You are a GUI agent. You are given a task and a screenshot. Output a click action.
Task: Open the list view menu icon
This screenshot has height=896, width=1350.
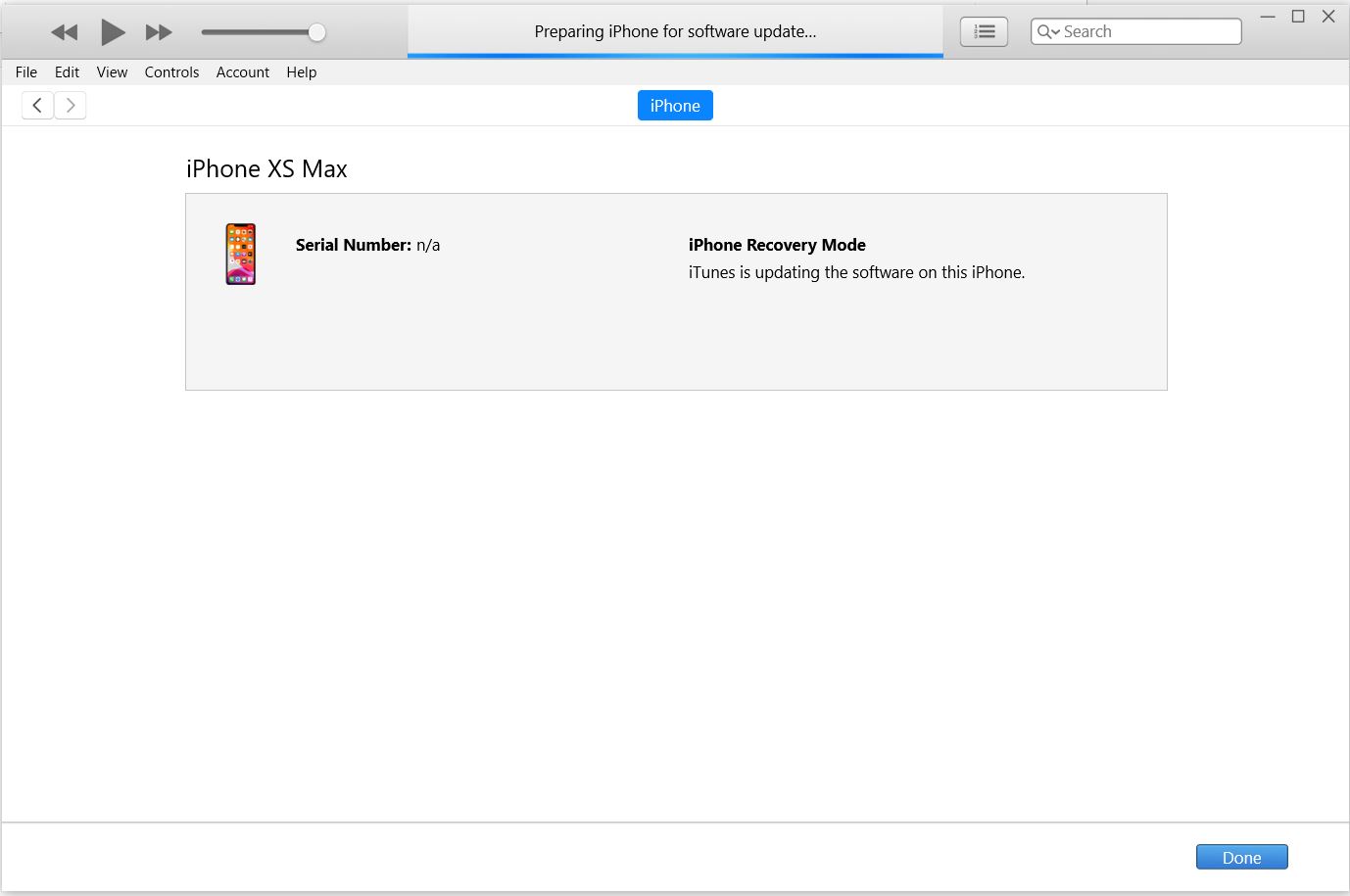click(985, 32)
